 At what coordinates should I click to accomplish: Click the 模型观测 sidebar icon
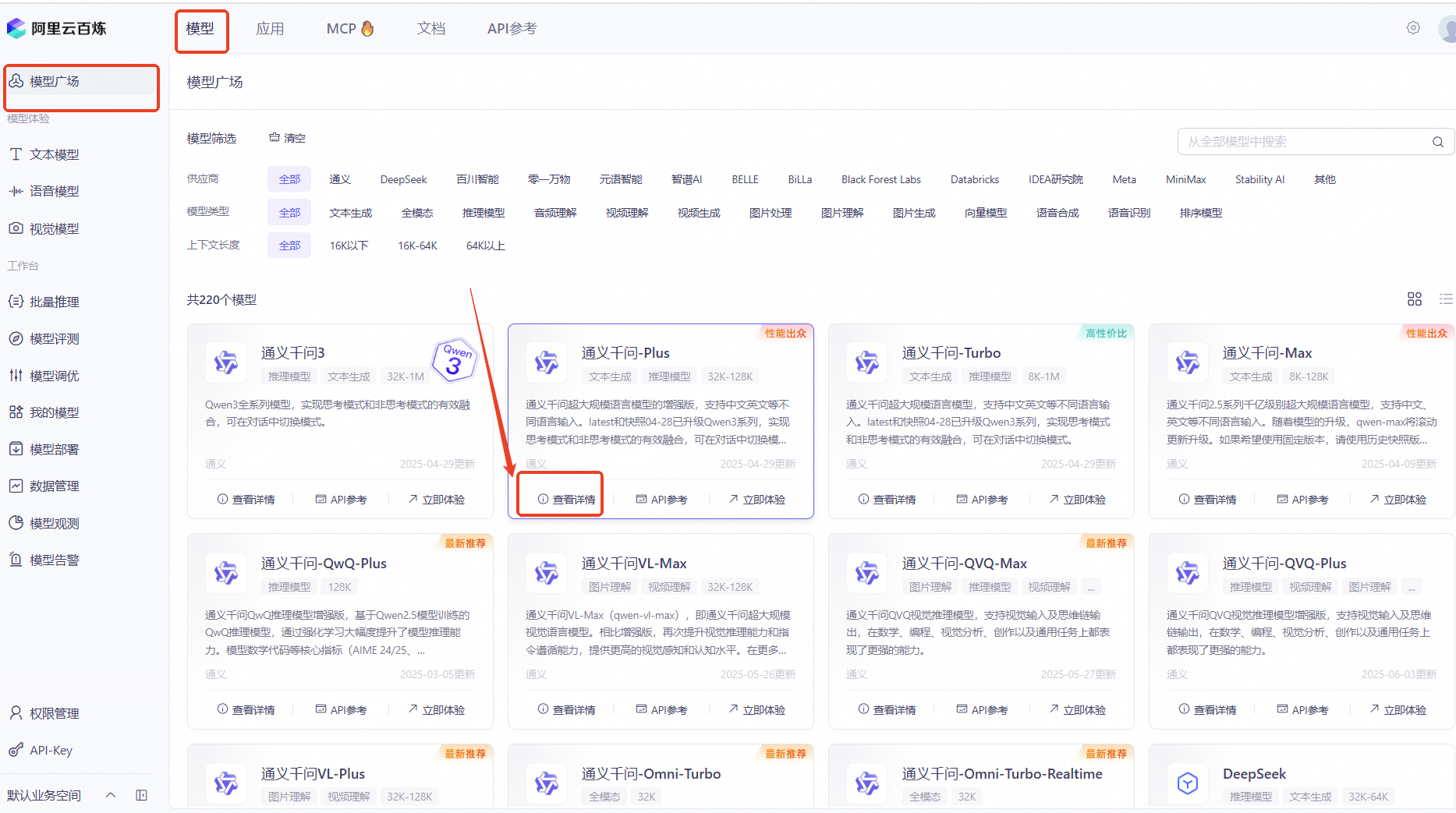[16, 523]
